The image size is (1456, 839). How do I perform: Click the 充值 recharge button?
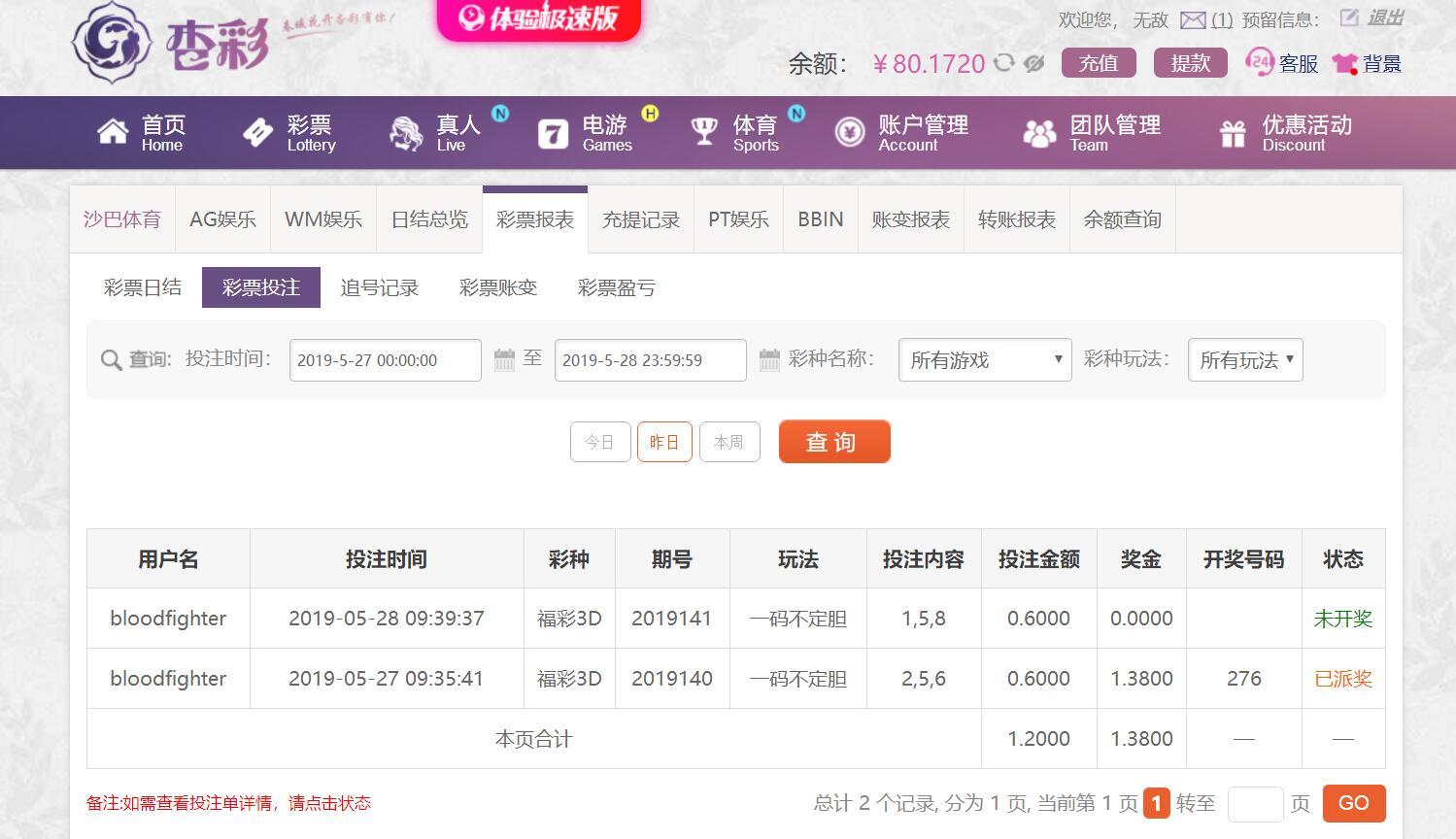[1099, 63]
